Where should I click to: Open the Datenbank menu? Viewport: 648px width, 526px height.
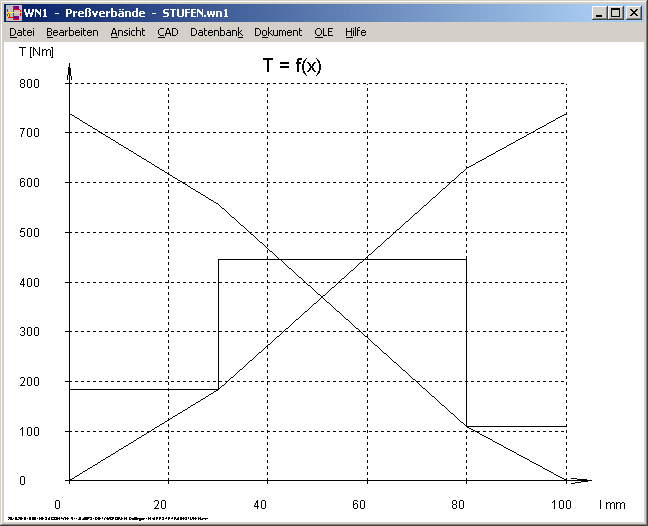[216, 32]
